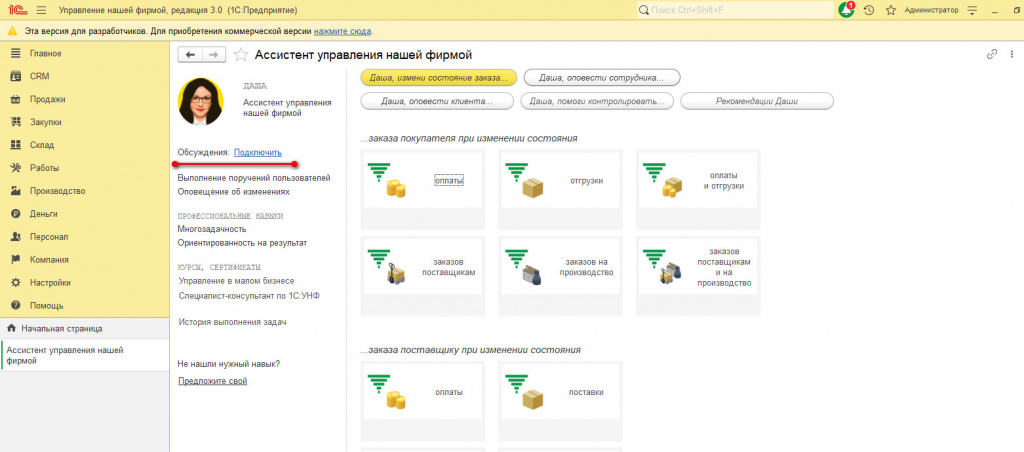This screenshot has width=1024, height=452.
Task: Select 'Даша, оповести сотрудника...' button
Action: point(602,78)
